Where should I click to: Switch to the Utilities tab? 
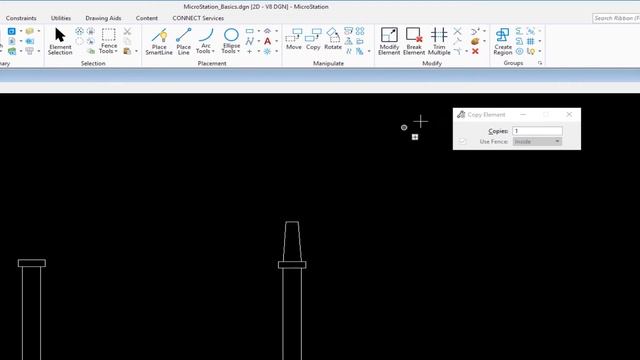point(61,18)
